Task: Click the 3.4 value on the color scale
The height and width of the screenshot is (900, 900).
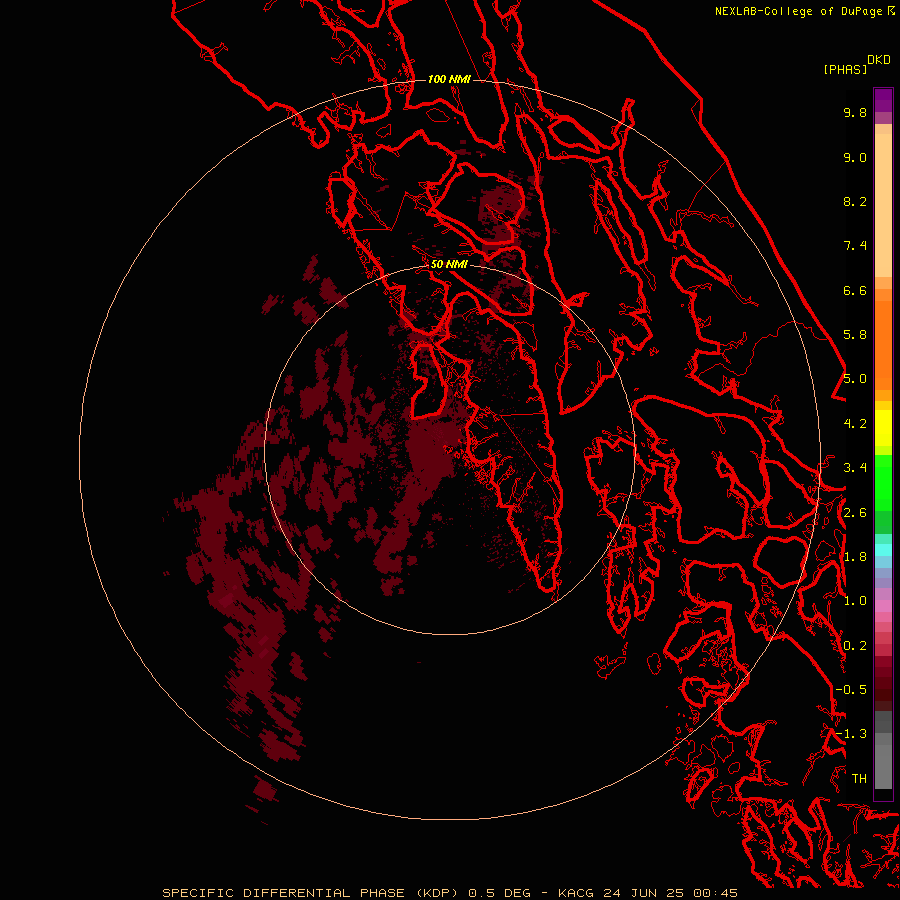Action: [855, 468]
